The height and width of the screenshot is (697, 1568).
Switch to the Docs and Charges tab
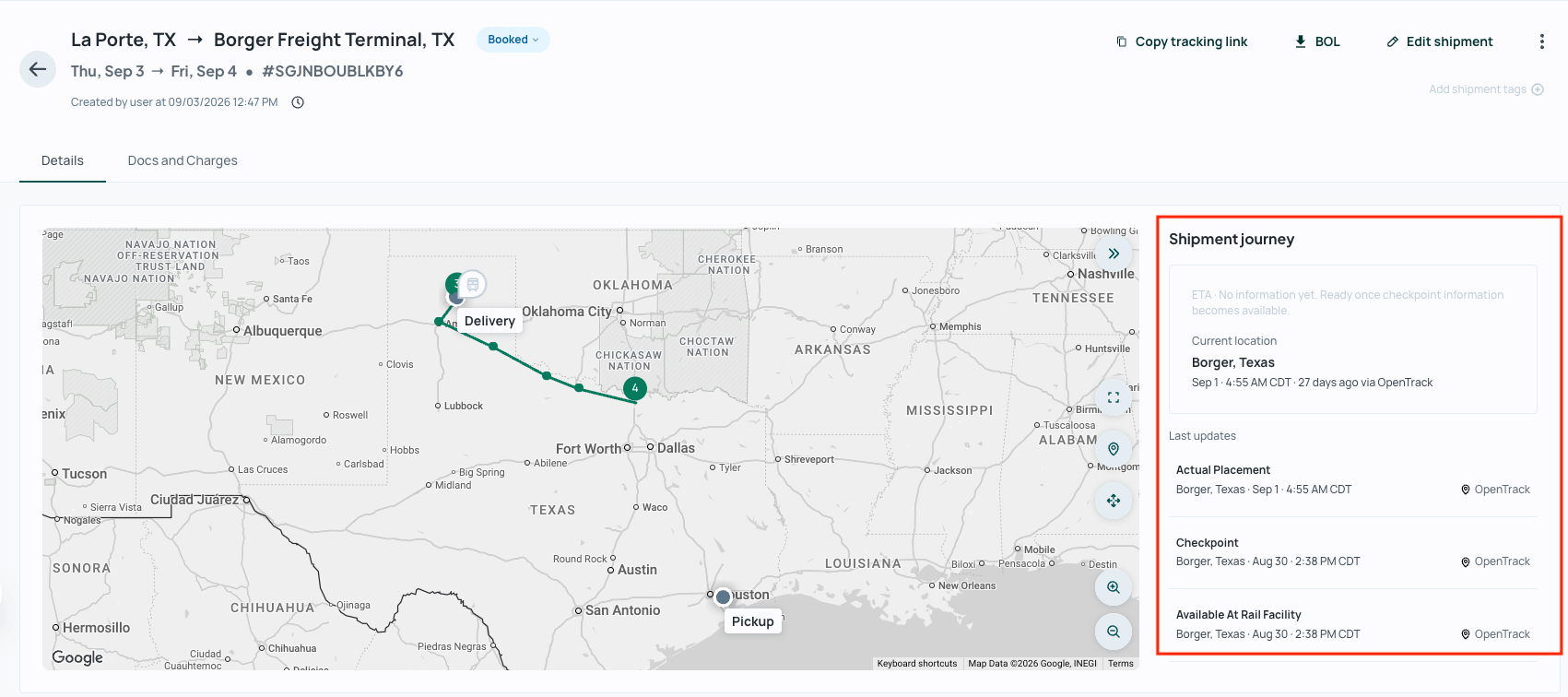183,160
